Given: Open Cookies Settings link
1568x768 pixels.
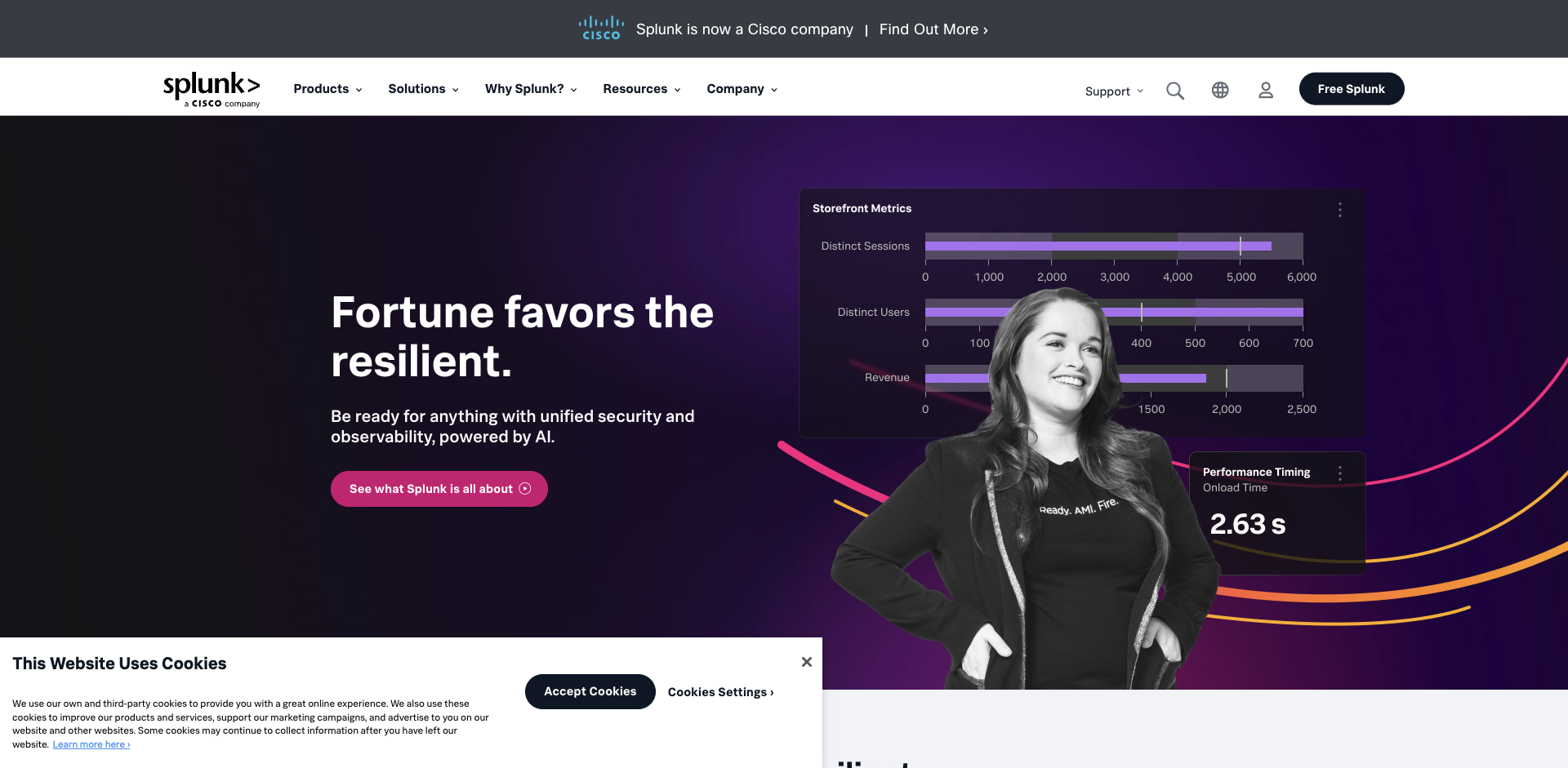Looking at the screenshot, I should (x=721, y=692).
